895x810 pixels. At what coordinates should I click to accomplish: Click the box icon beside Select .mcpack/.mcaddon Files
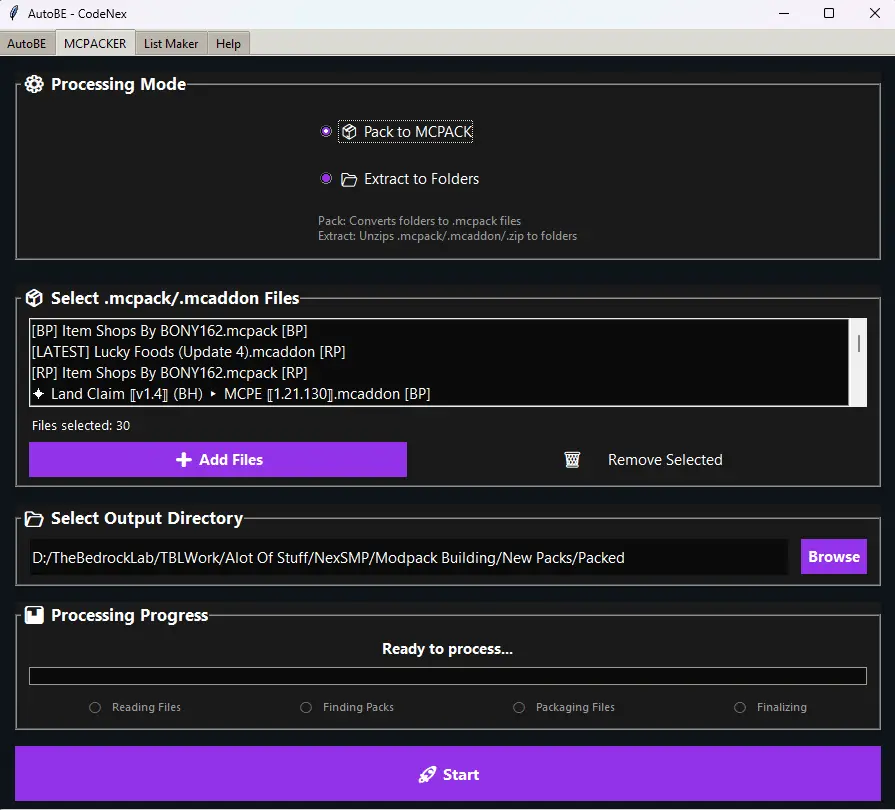34,298
